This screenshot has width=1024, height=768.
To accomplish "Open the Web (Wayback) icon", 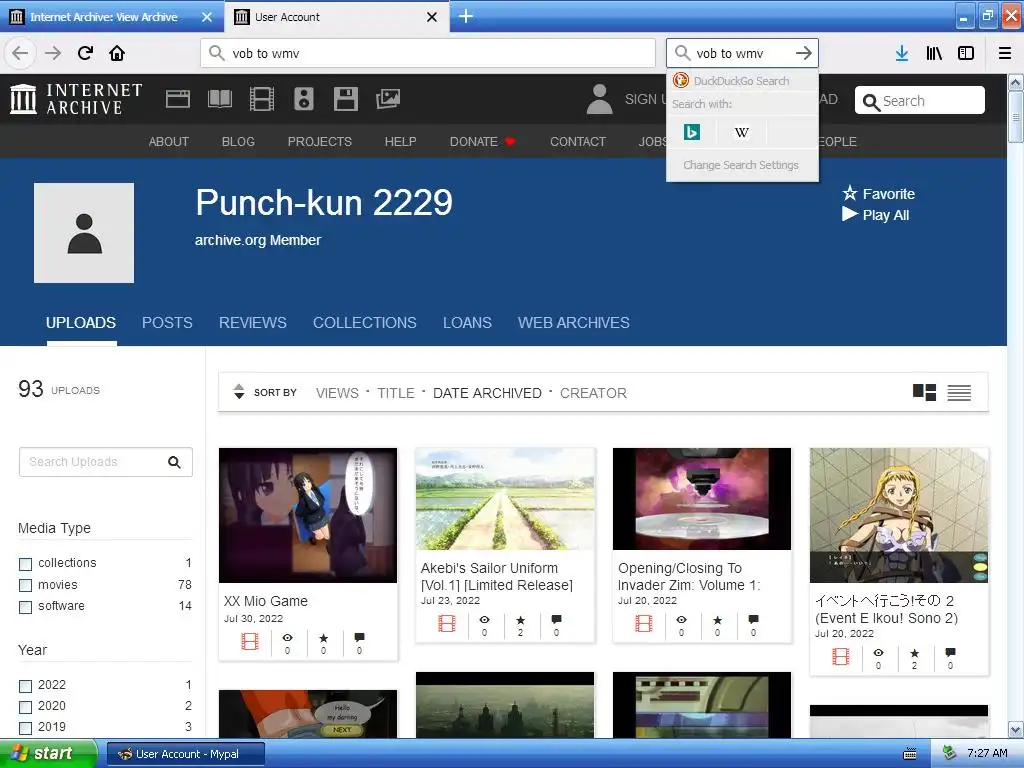I will pos(178,99).
